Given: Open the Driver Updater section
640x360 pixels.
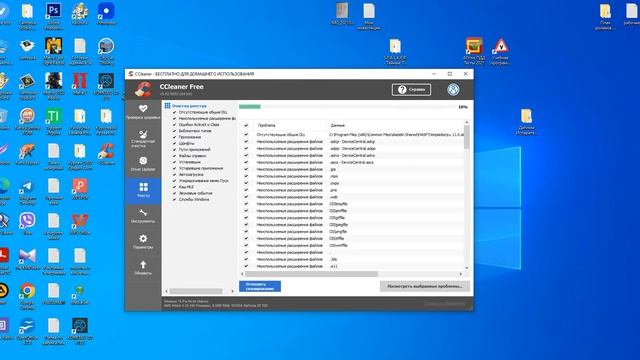Looking at the screenshot, I should point(143,164).
